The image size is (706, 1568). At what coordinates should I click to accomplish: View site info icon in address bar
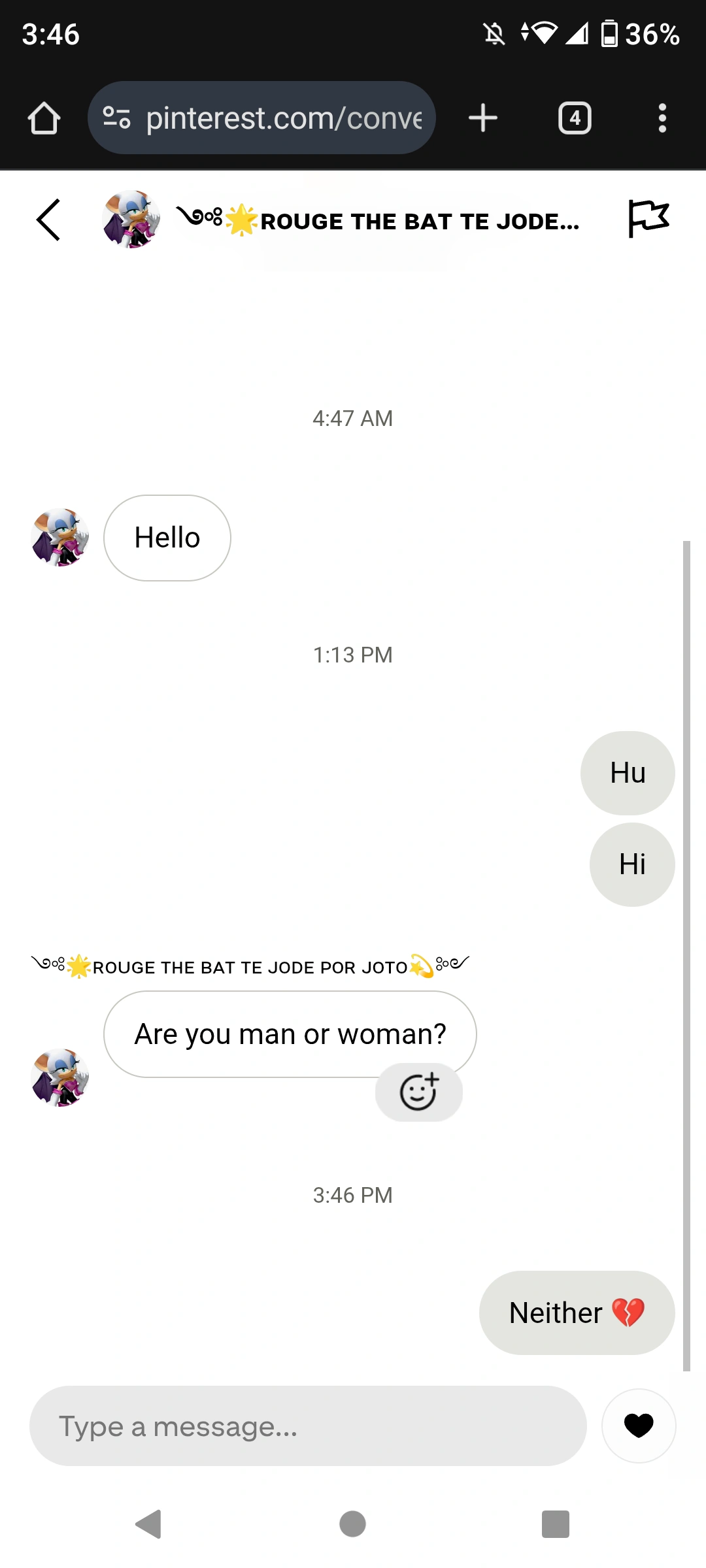click(116, 118)
